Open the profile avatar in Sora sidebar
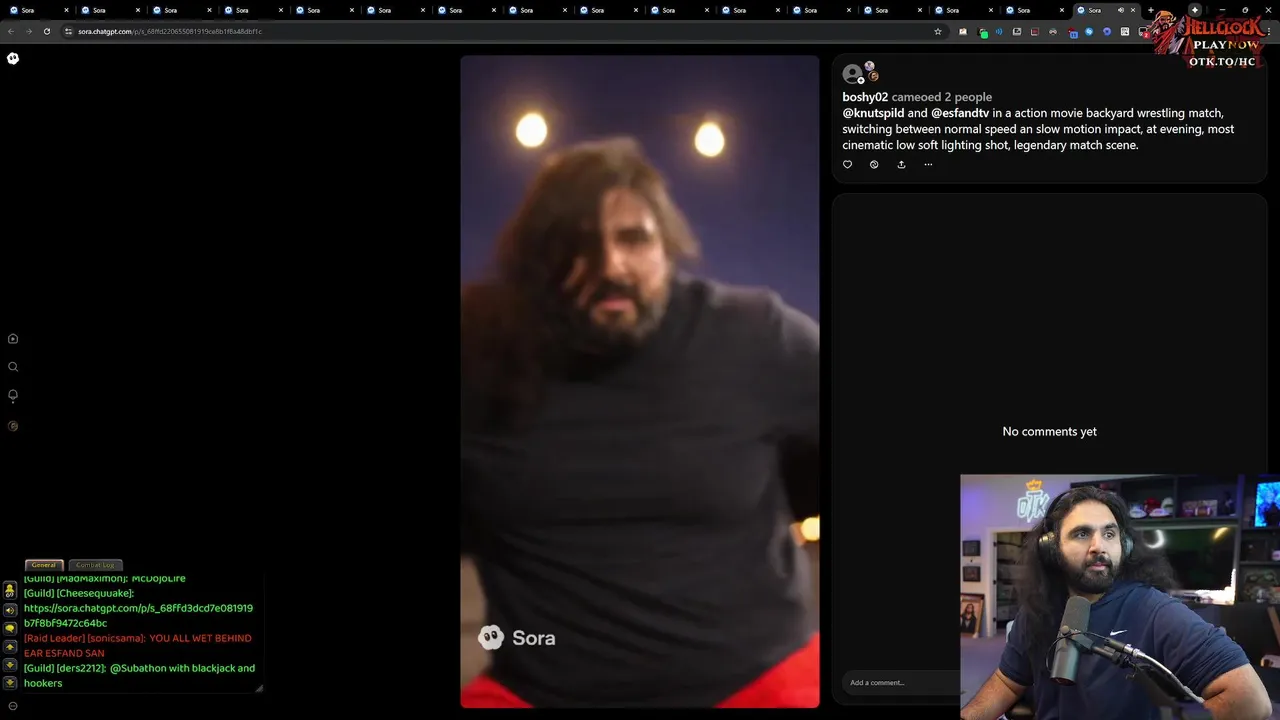The height and width of the screenshot is (720, 1280). [13, 426]
